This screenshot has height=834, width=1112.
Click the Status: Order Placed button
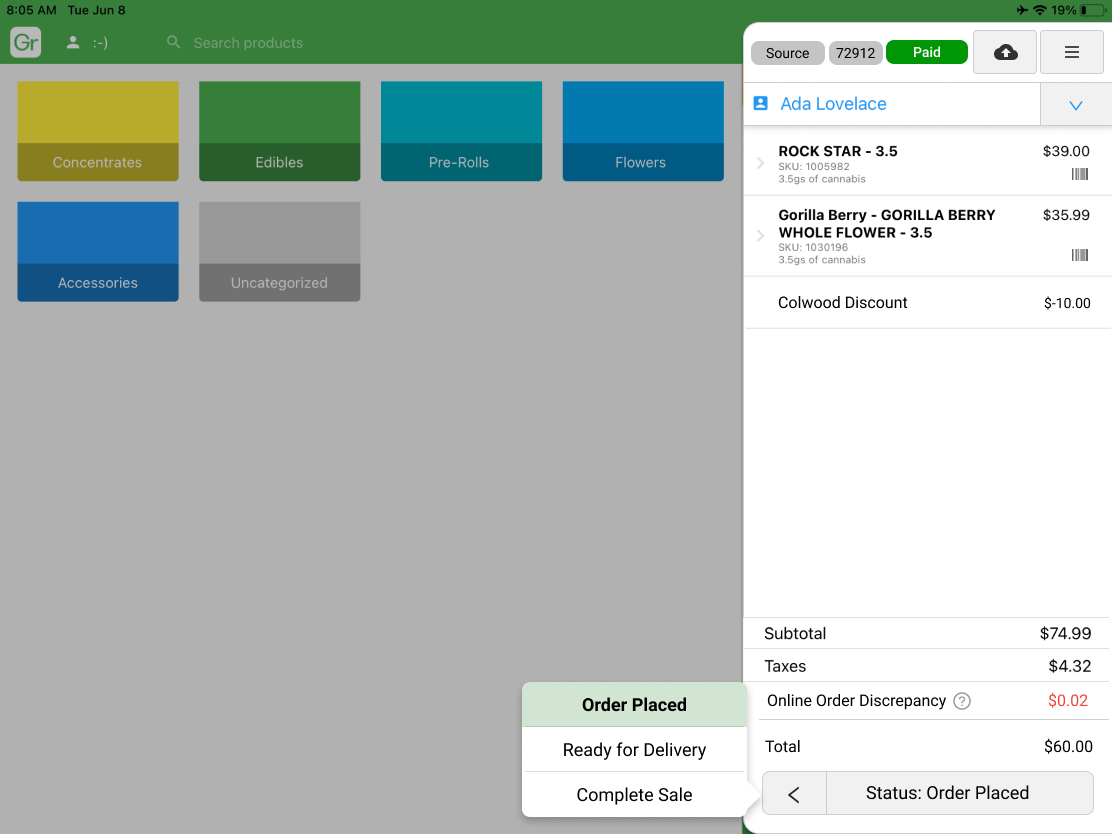[946, 793]
